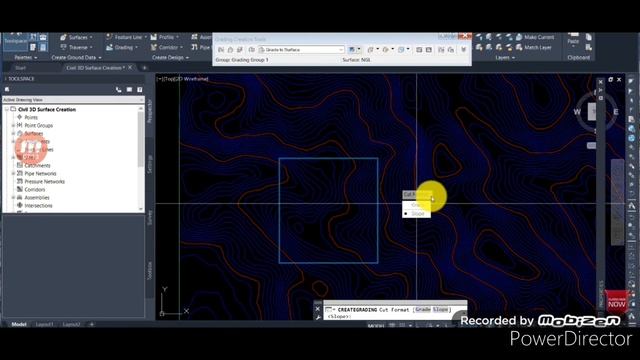
Task: Expand the Pipe Networks tree node
Action: click(13, 173)
